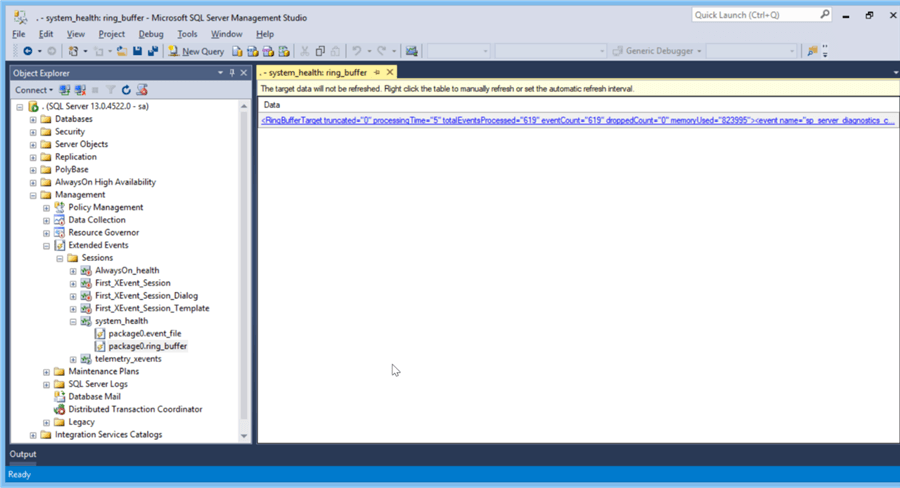Click the Data column header

[x=578, y=105]
